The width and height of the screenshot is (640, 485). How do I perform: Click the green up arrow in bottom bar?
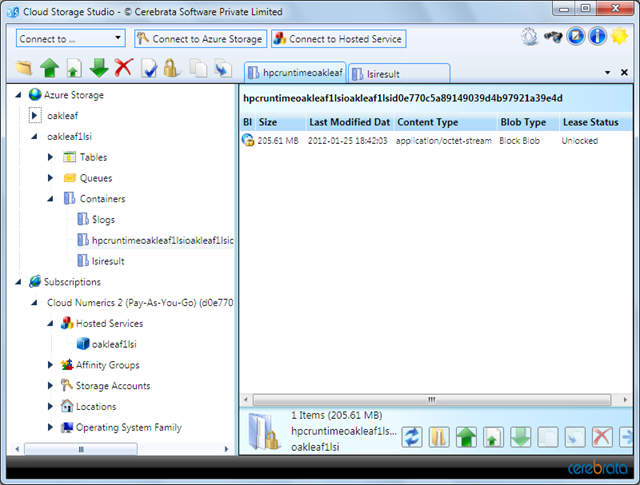coord(466,437)
